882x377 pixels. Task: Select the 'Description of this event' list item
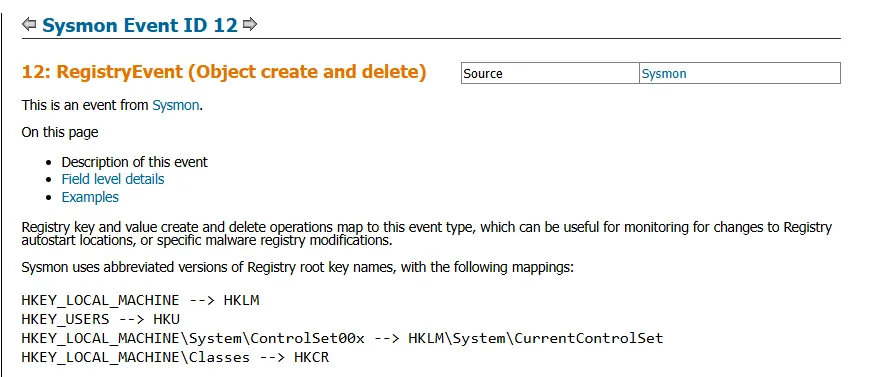[134, 162]
